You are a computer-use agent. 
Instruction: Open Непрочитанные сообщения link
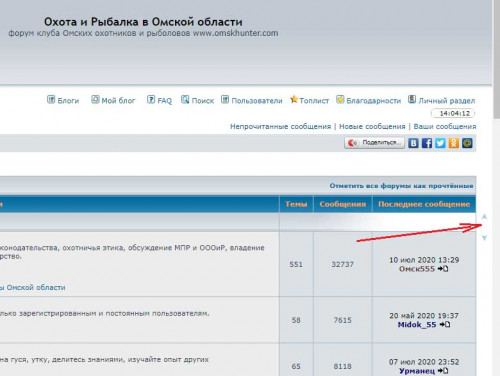point(280,127)
